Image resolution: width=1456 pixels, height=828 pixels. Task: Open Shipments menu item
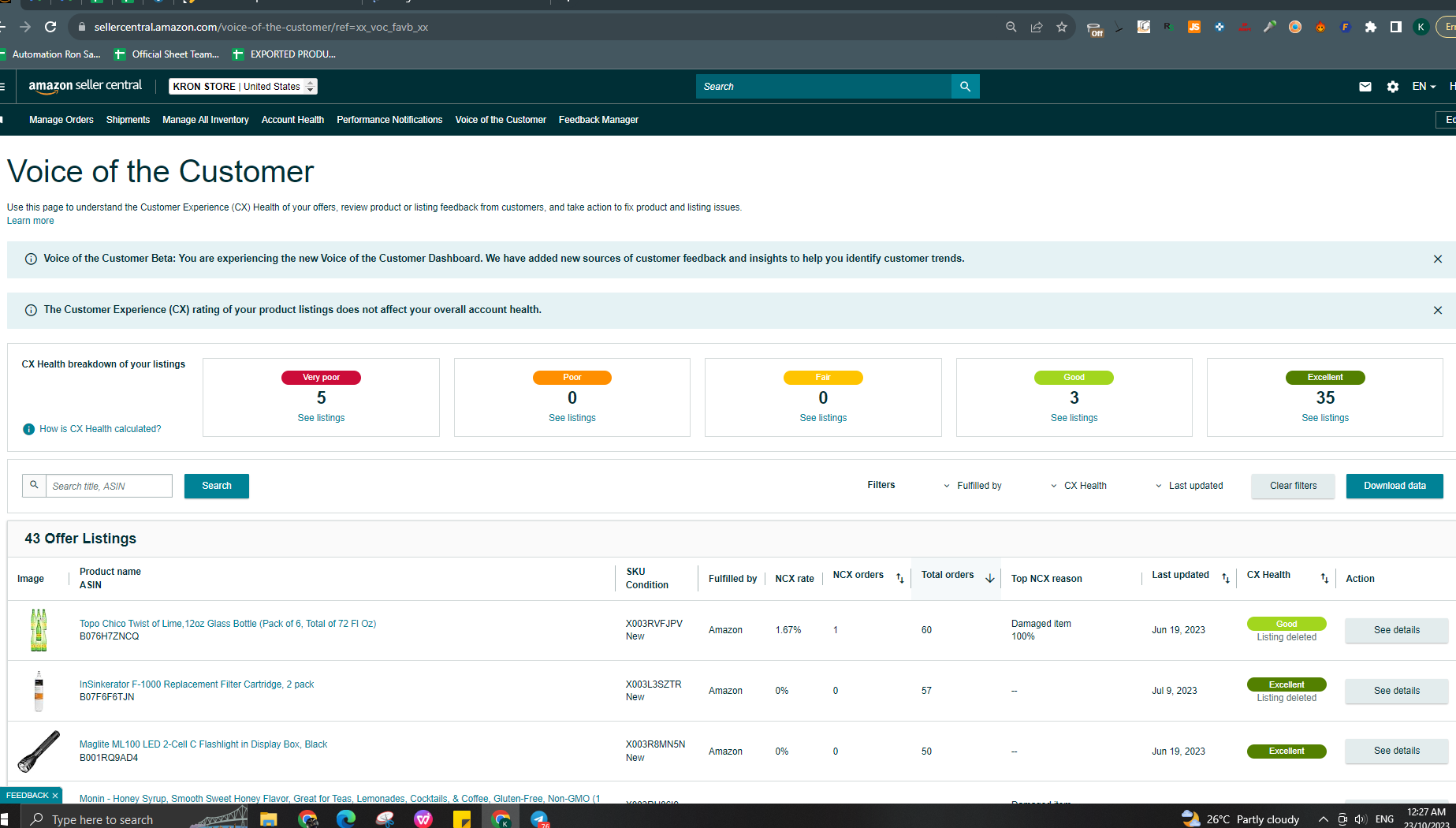tap(128, 120)
